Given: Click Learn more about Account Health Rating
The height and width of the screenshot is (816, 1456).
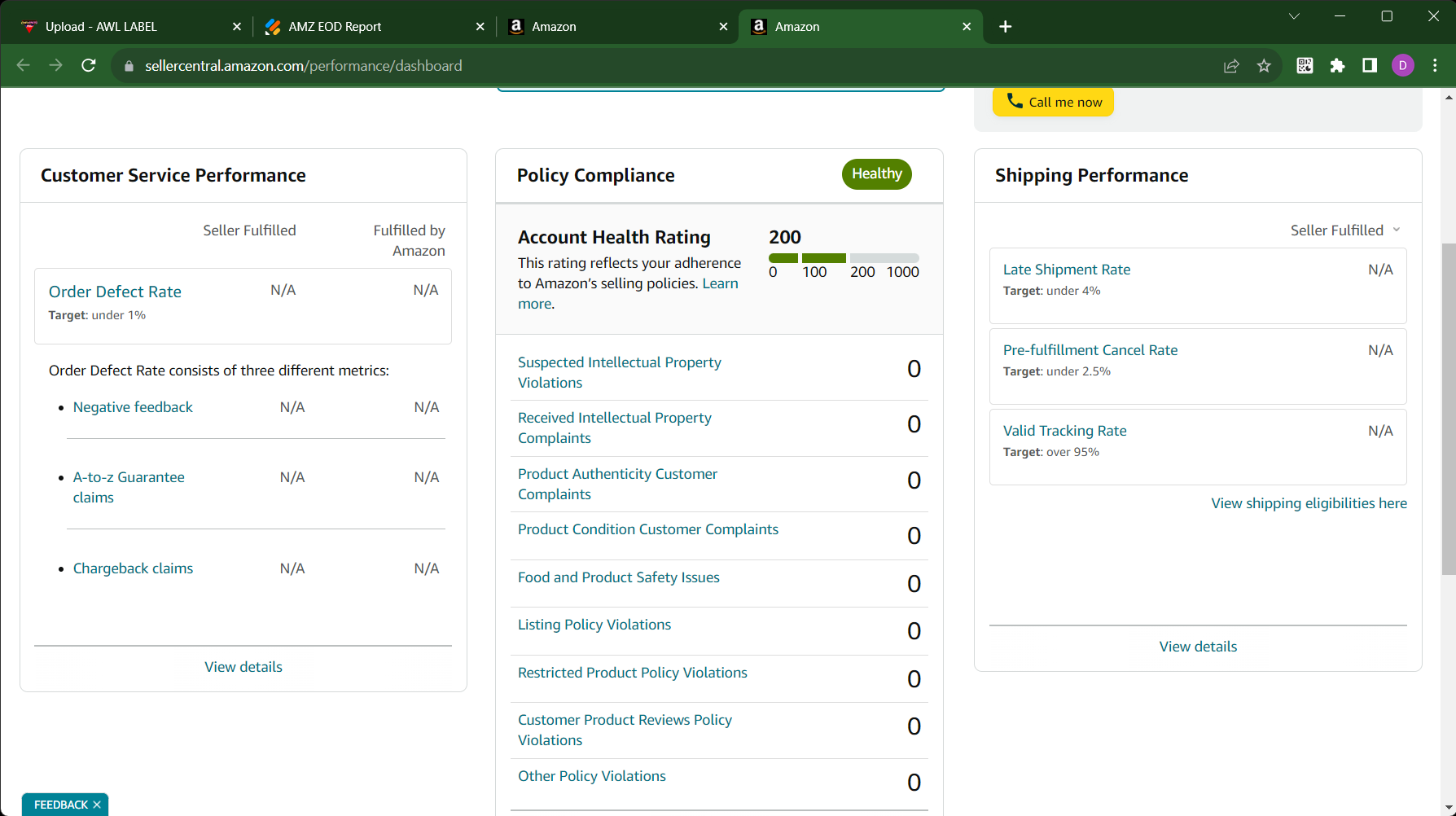Looking at the screenshot, I should tap(628, 293).
